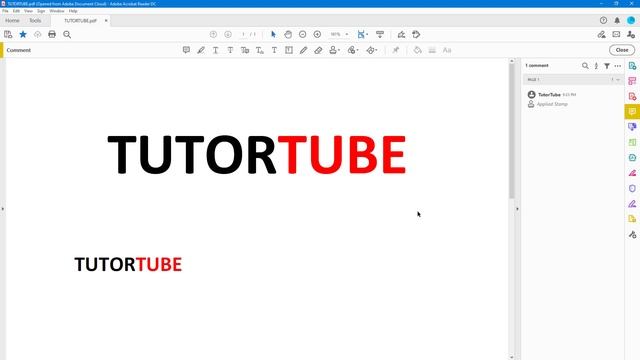The height and width of the screenshot is (360, 640).
Task: Click the stamp tag toolbar icon
Action: pos(416,34)
